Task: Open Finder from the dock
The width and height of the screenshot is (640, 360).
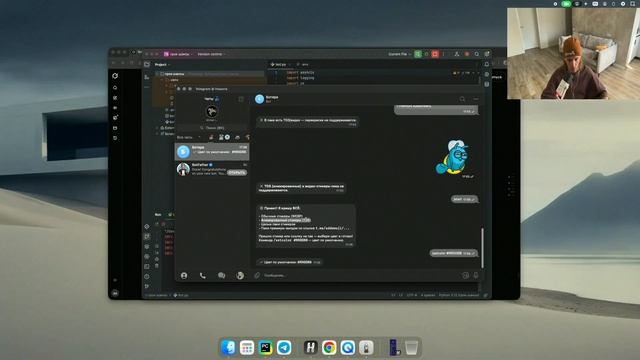Action: (228, 347)
